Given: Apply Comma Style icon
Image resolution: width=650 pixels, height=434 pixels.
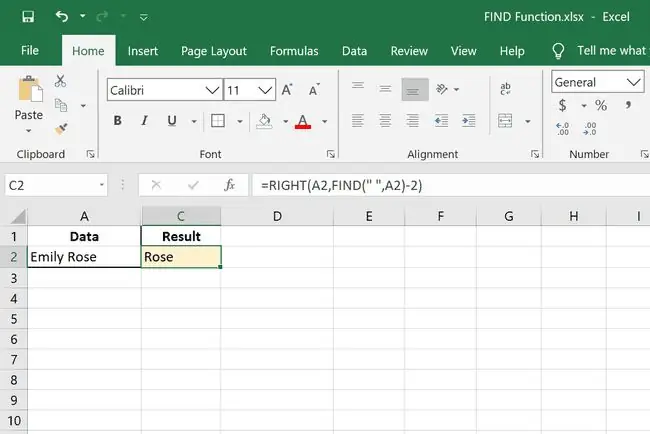Looking at the screenshot, I should click(628, 105).
